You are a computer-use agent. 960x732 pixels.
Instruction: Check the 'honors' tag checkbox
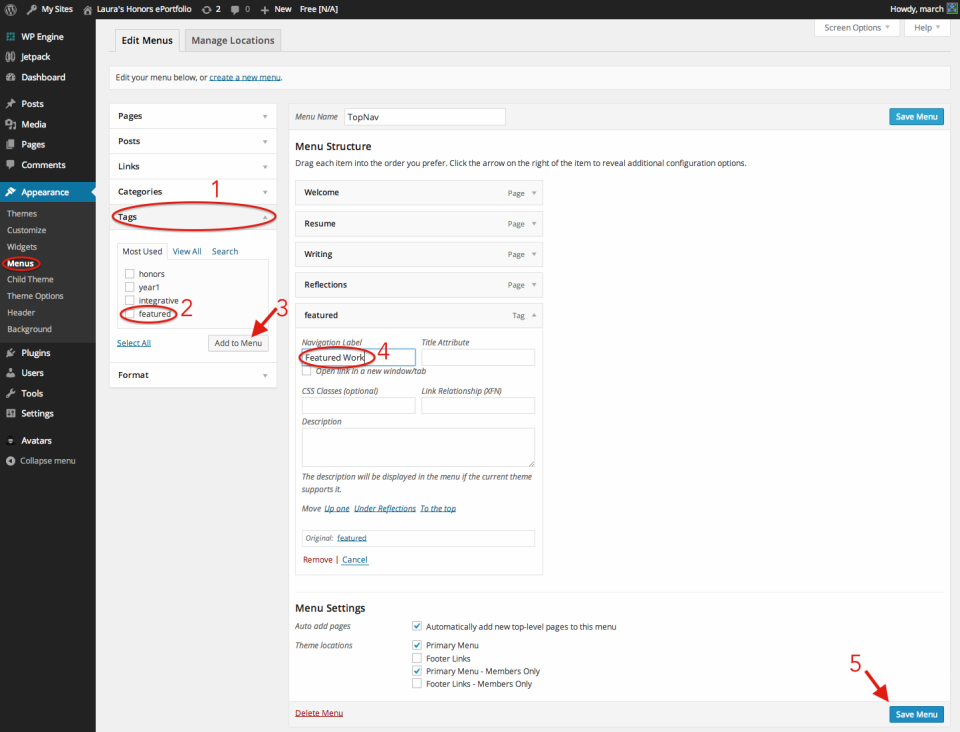coord(129,274)
